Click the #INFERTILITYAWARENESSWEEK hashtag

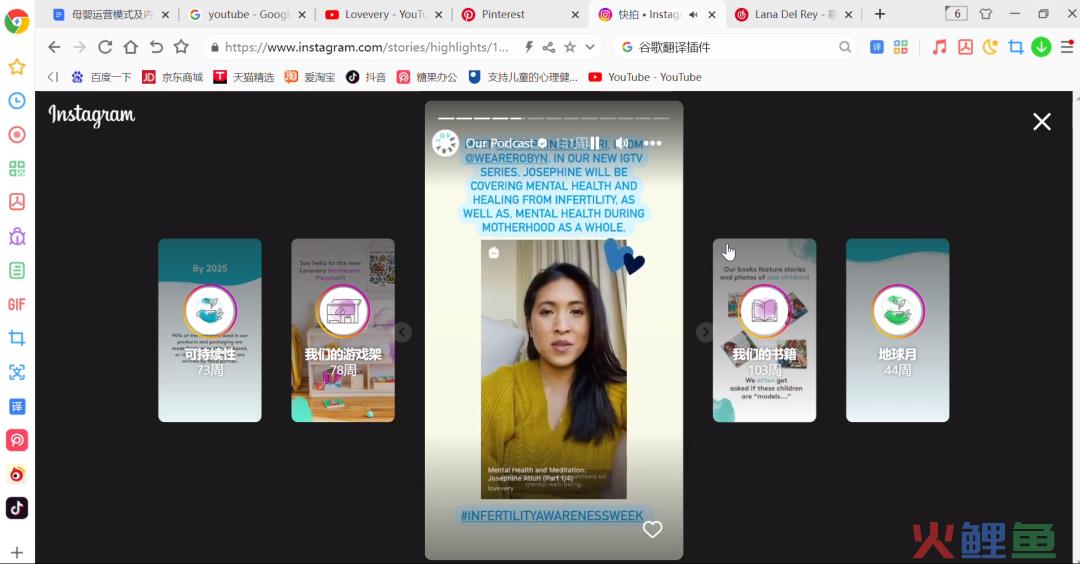(552, 515)
